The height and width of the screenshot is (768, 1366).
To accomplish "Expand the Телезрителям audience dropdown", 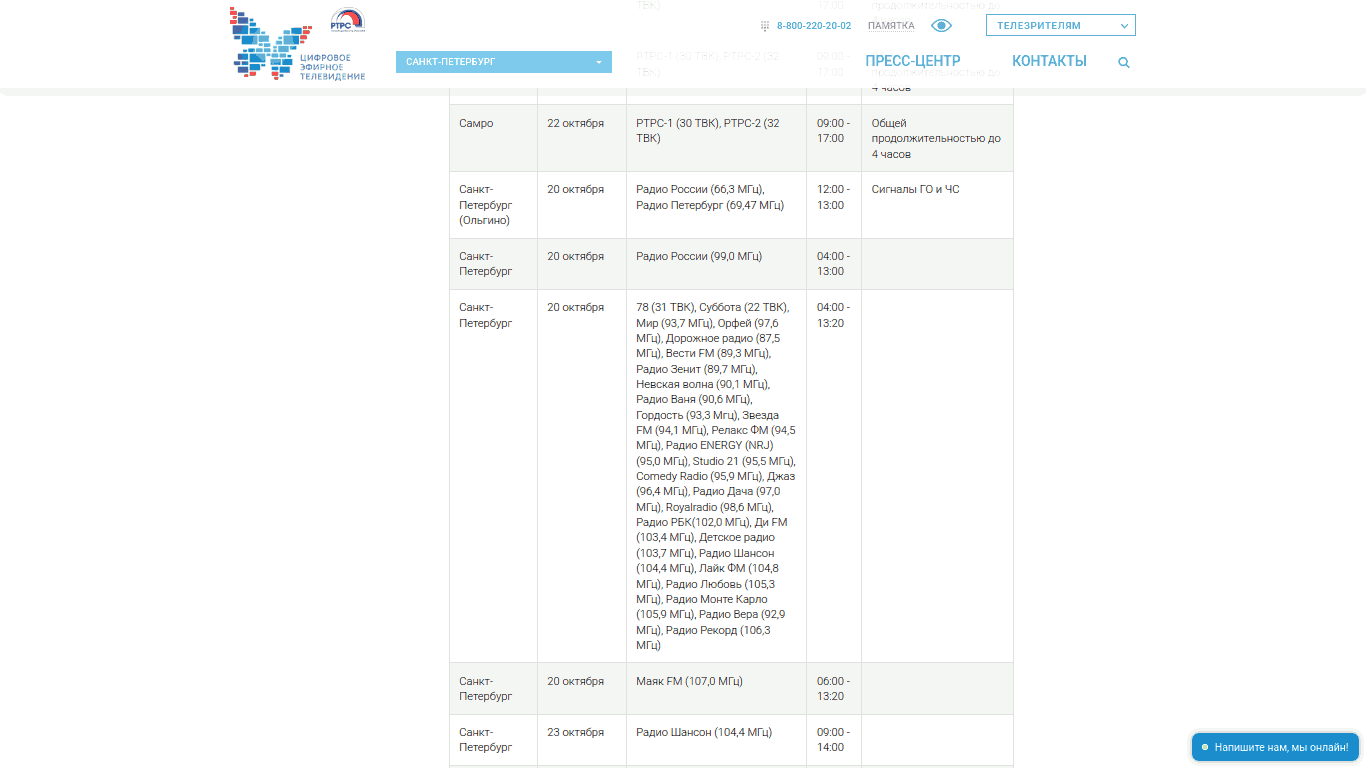I will click(1061, 25).
